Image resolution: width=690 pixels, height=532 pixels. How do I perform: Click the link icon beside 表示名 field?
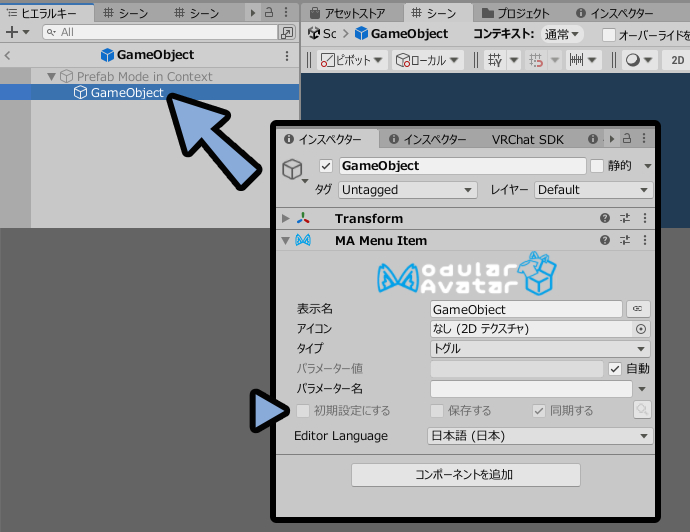pos(638,309)
